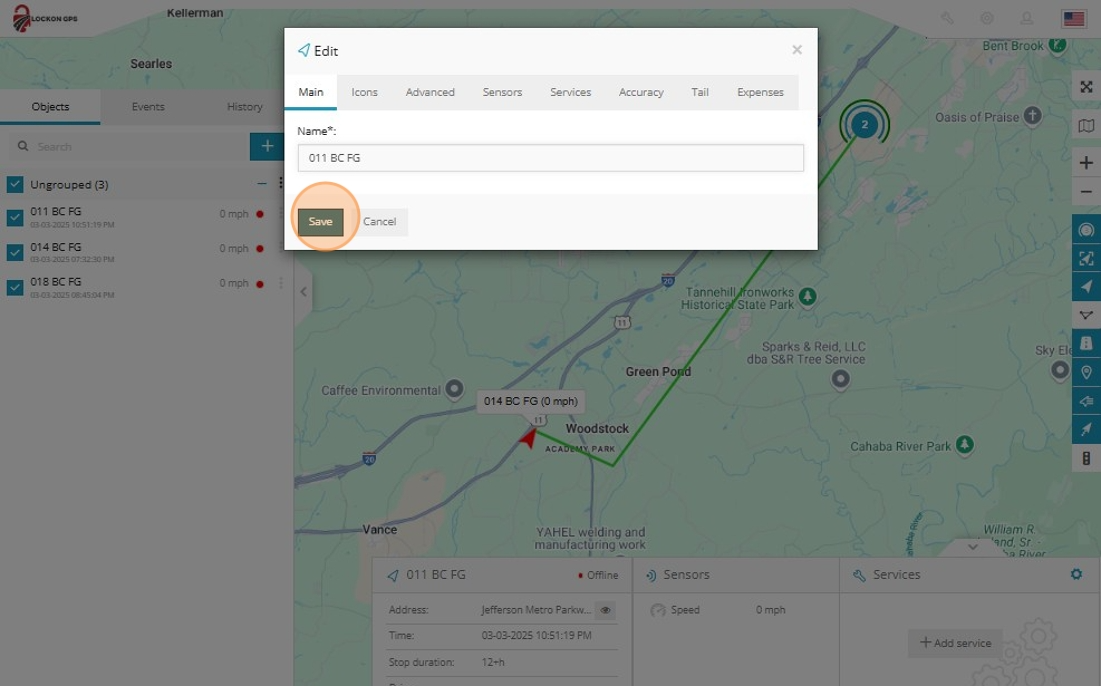Click the Add service button

coord(955,642)
